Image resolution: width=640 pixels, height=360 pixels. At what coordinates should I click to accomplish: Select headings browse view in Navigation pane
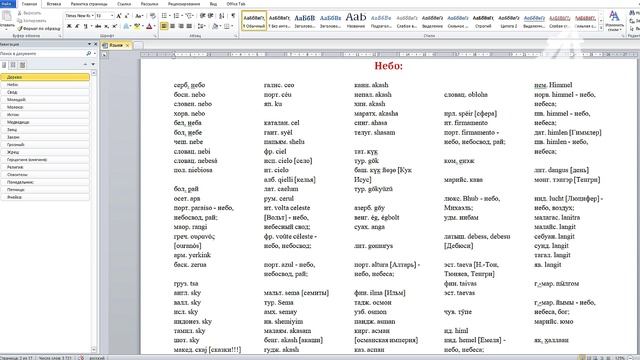(4, 65)
